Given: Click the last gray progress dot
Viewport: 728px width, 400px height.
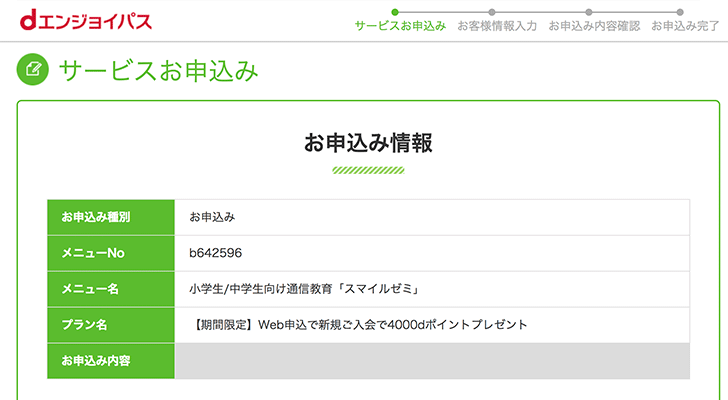Looking at the screenshot, I should click(680, 12).
